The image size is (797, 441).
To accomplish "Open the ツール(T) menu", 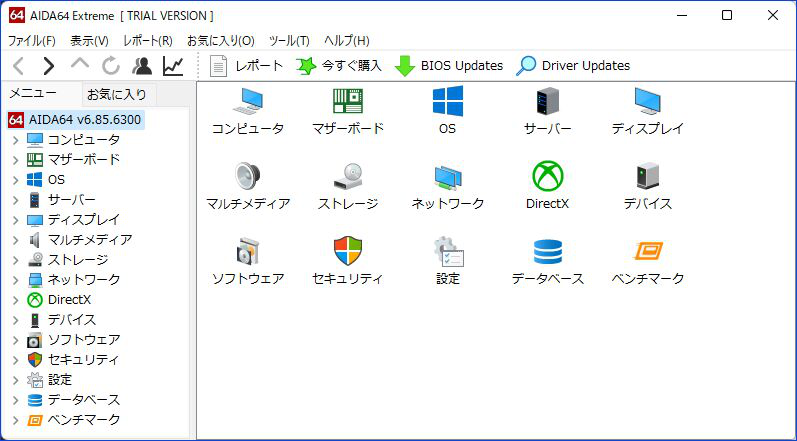I will click(x=289, y=41).
